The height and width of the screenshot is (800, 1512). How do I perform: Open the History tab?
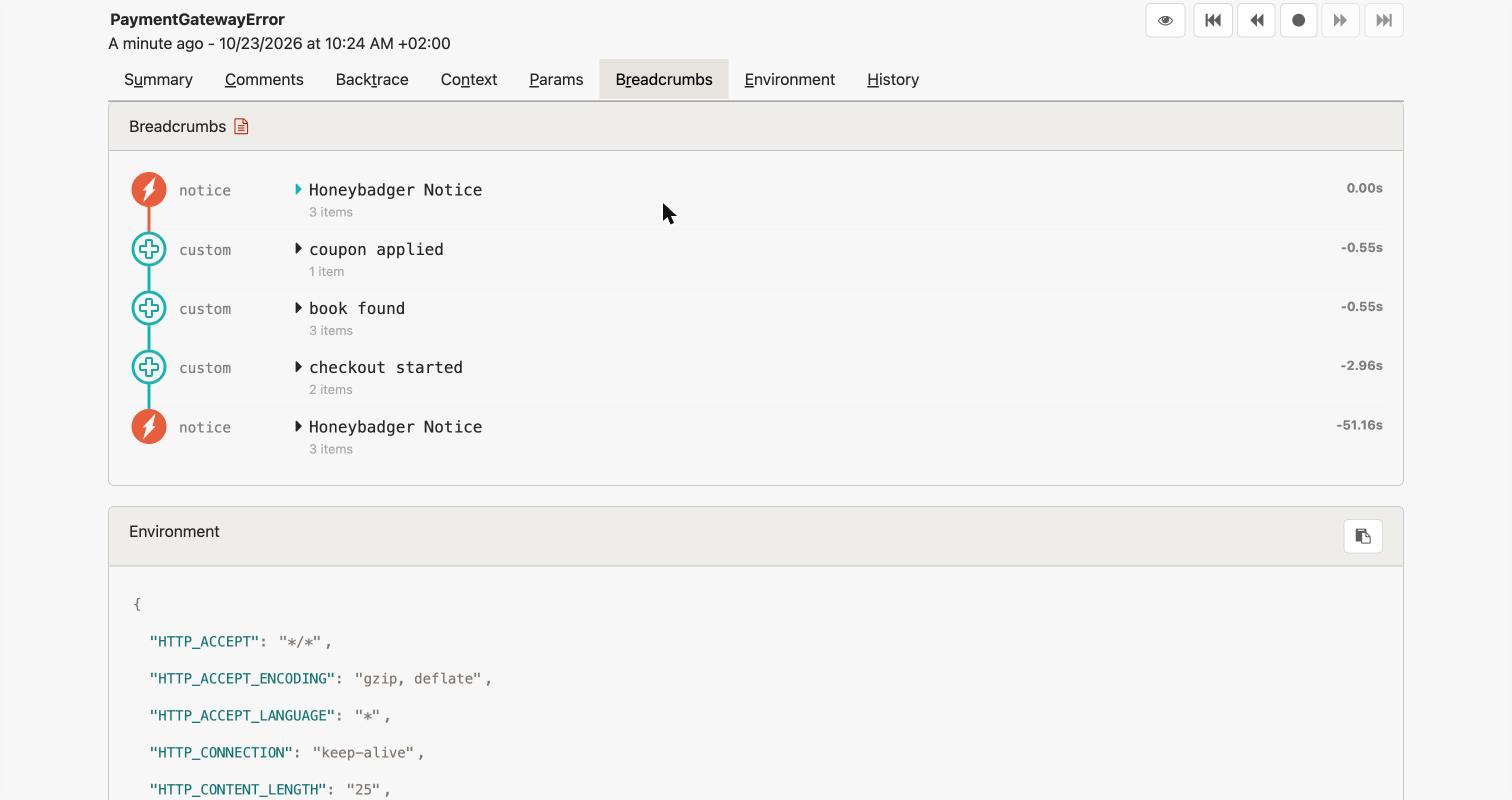tap(893, 79)
